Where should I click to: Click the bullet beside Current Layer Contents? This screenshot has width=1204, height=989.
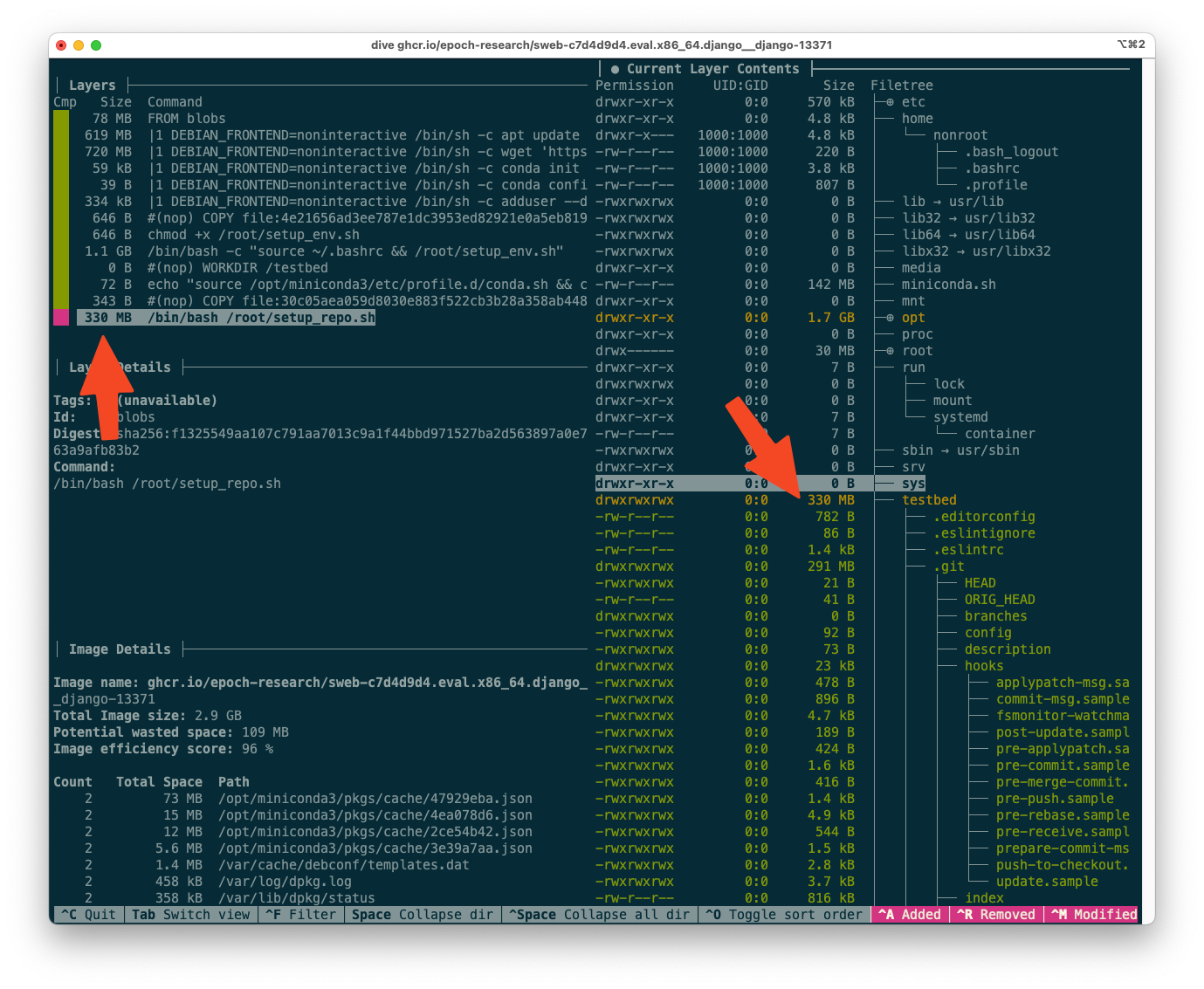(x=615, y=69)
